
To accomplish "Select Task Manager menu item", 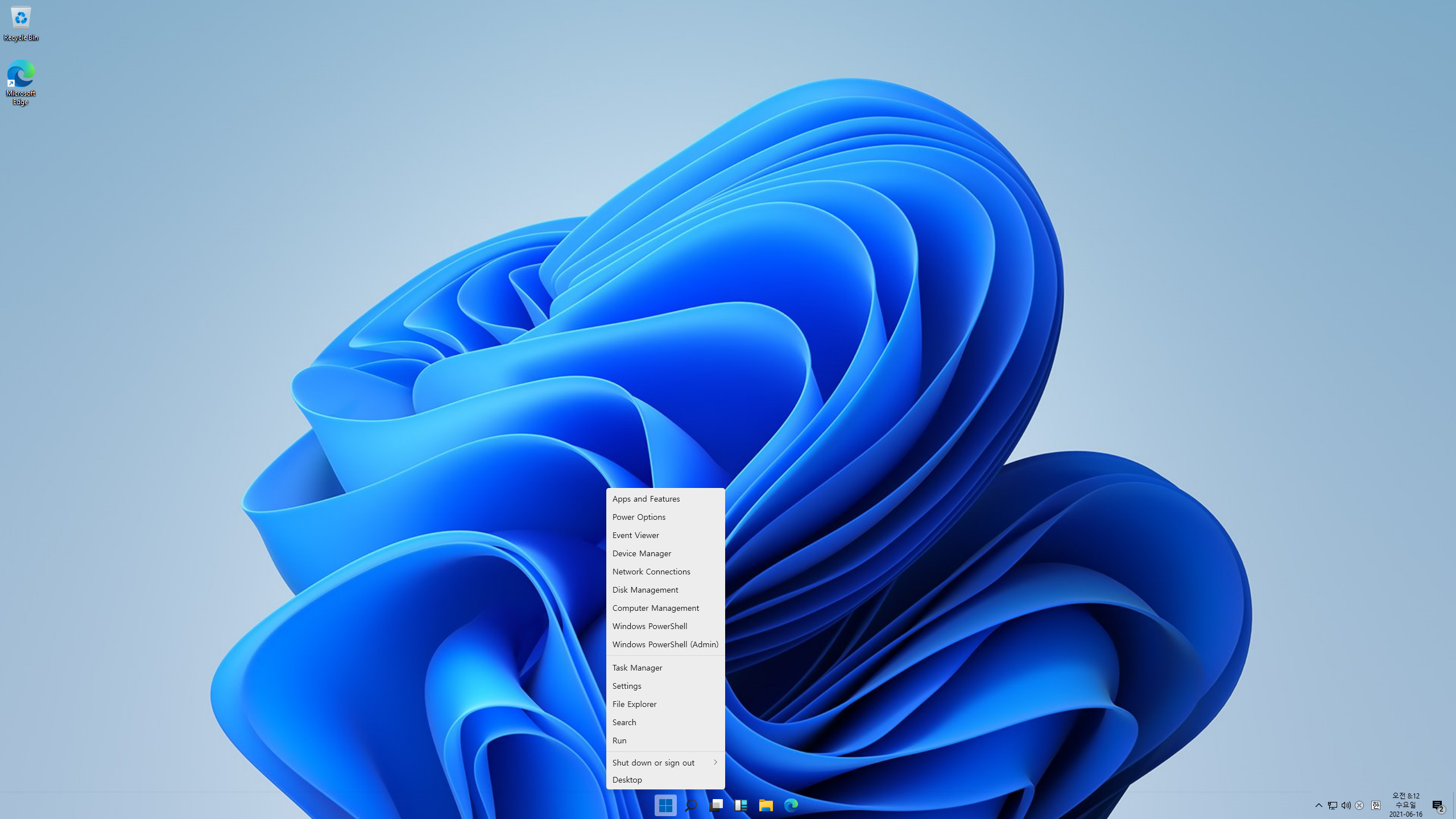I will tap(637, 668).
